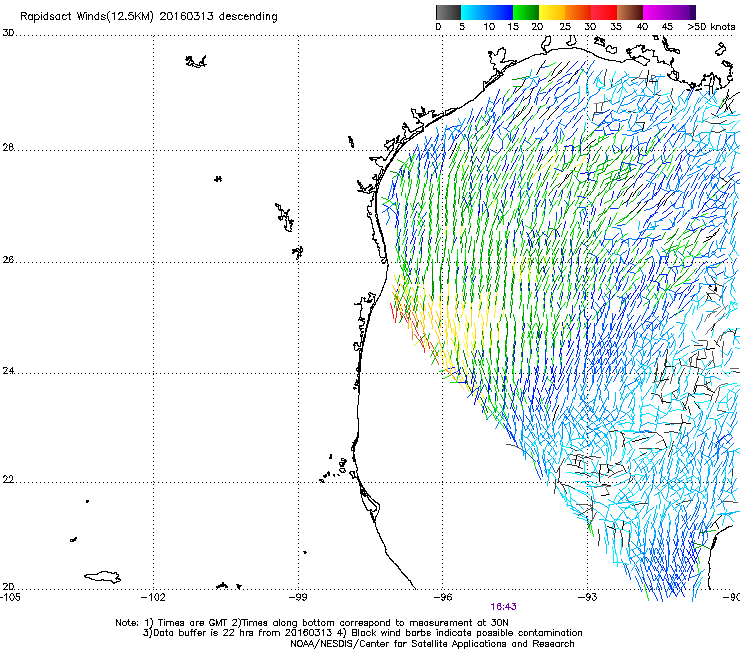This screenshot has width=740, height=650.
Task: Select the '15' legend scale label
Action: coord(513,27)
